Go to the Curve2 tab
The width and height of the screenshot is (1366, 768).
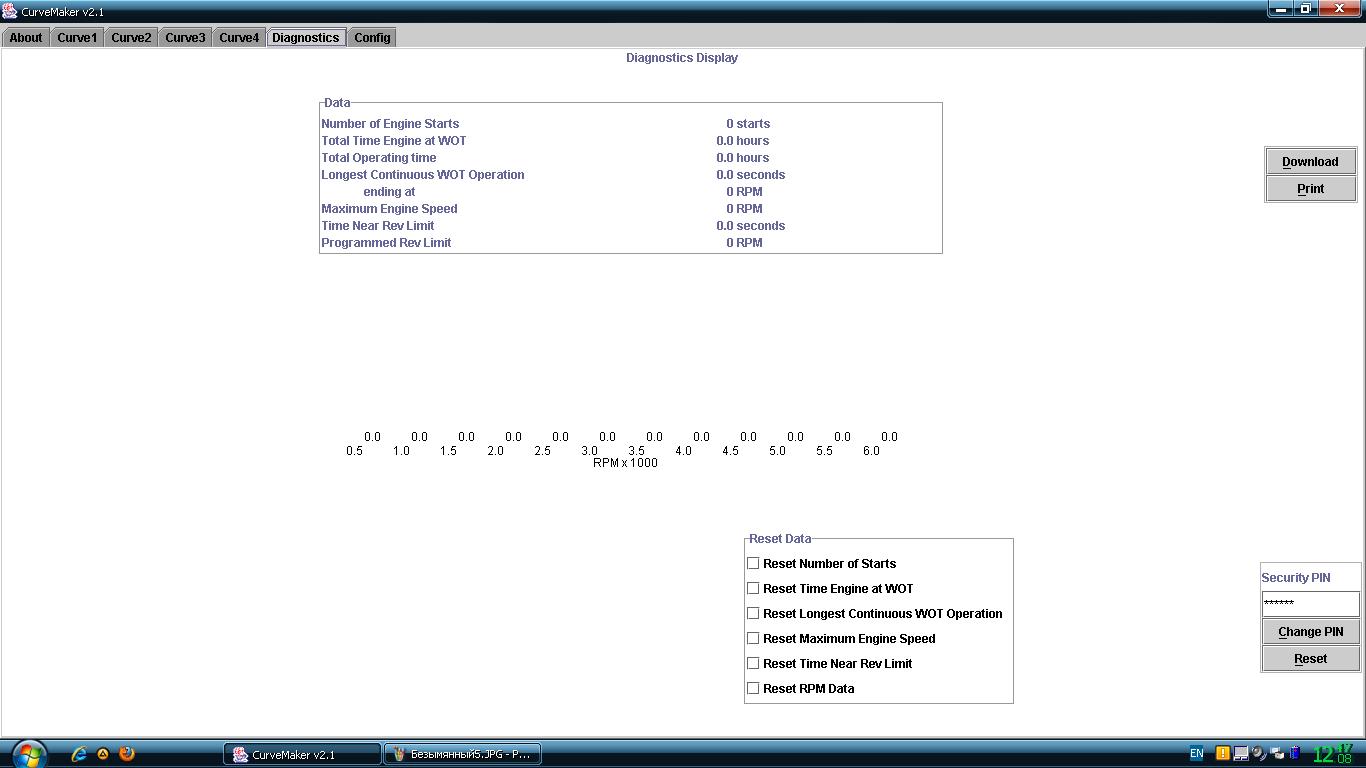coord(131,38)
